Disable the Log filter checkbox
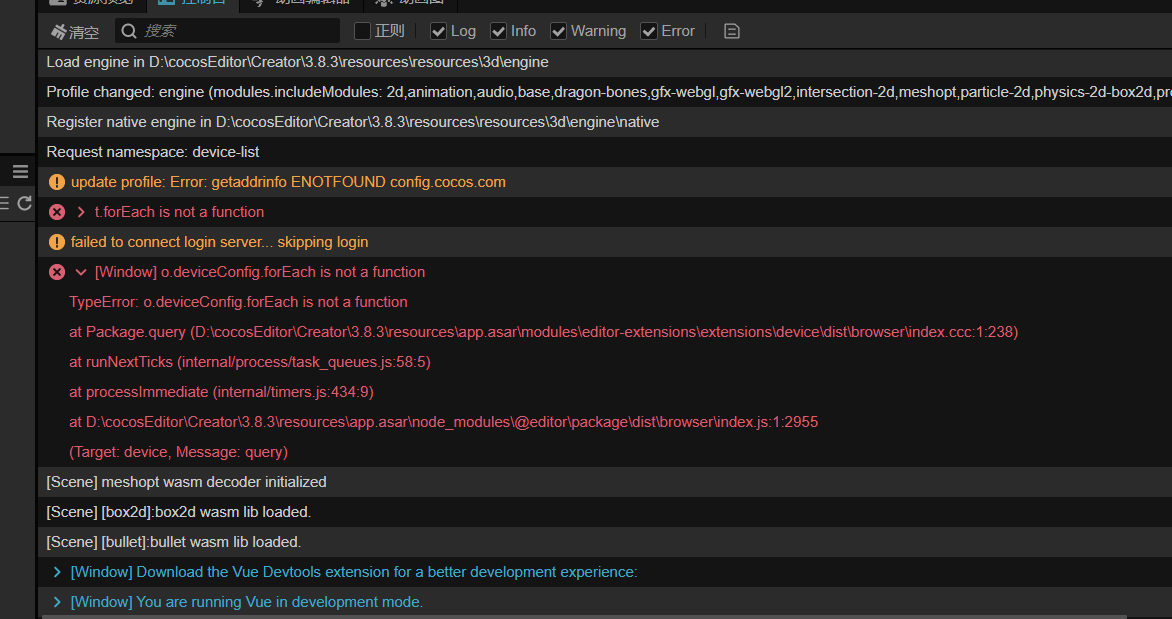The width and height of the screenshot is (1172, 619). (x=437, y=31)
